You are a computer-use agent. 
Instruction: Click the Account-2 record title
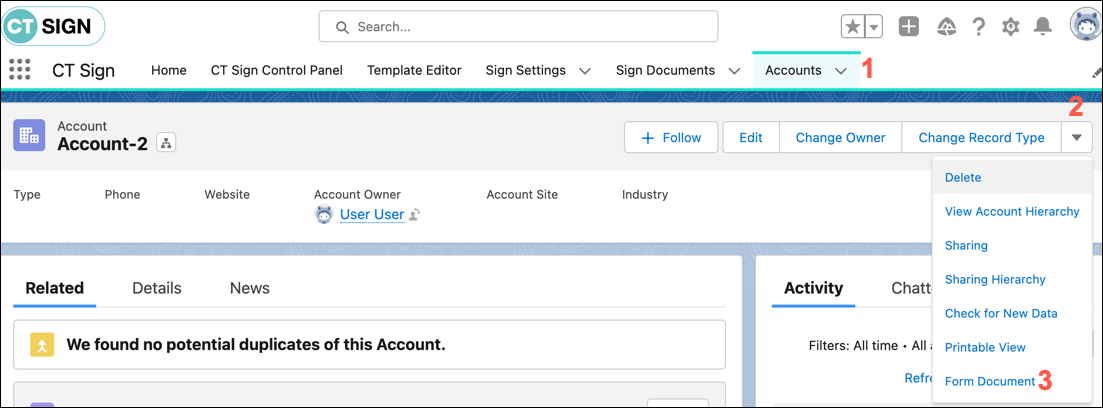[103, 144]
